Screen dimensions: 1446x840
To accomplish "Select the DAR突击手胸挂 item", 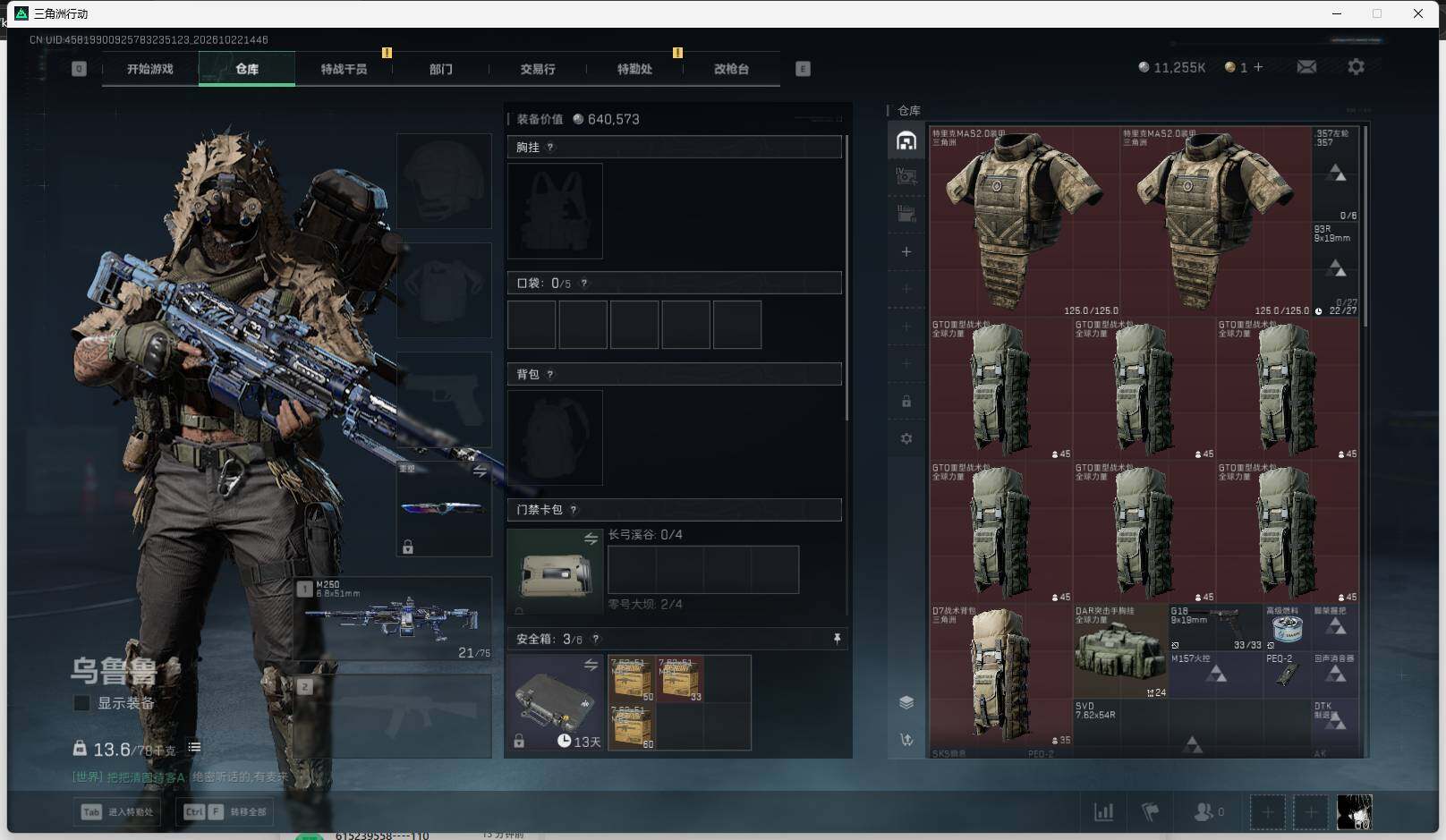I will [x=1120, y=652].
